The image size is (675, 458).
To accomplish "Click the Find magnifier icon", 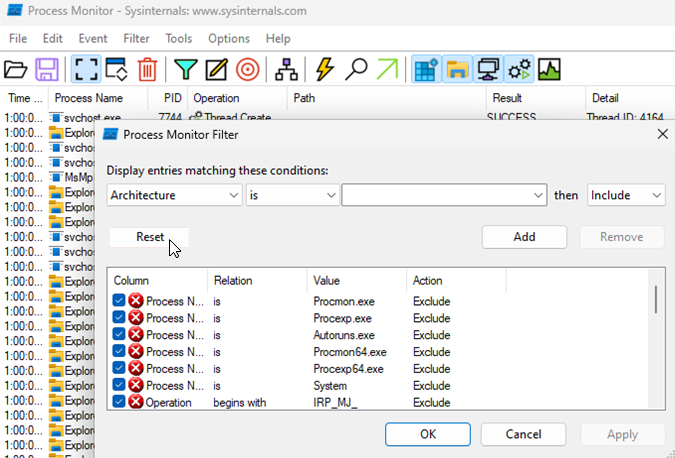I will pyautogui.click(x=355, y=69).
